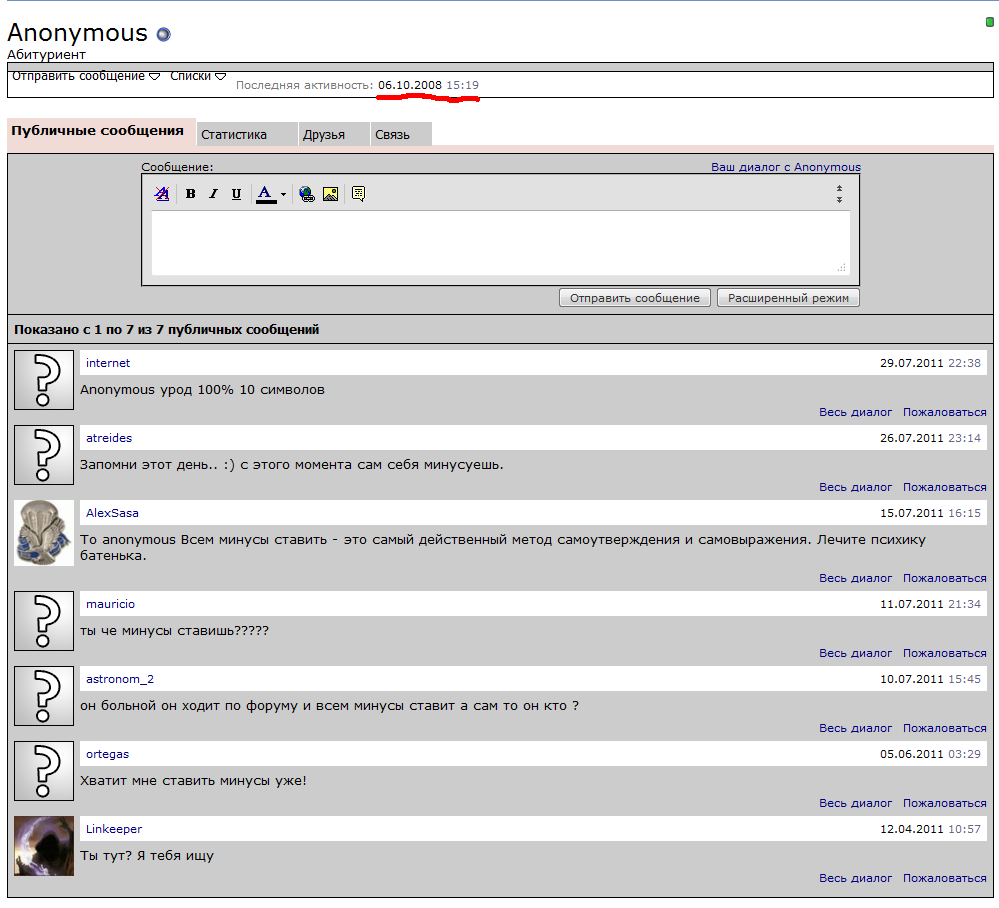Click the online status icon beside Anonymous

[163, 34]
